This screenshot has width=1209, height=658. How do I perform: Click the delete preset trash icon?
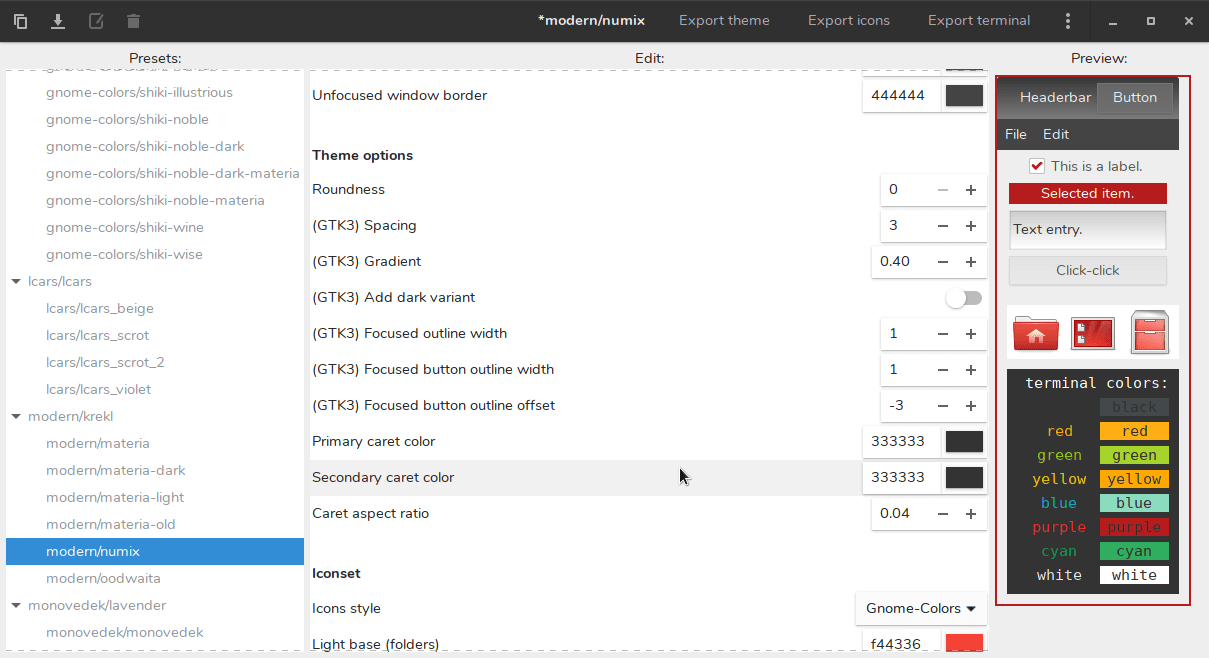pos(134,21)
